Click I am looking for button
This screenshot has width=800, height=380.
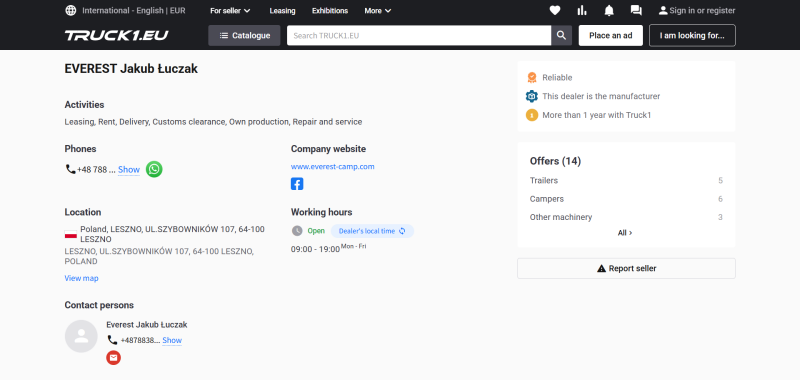[692, 36]
